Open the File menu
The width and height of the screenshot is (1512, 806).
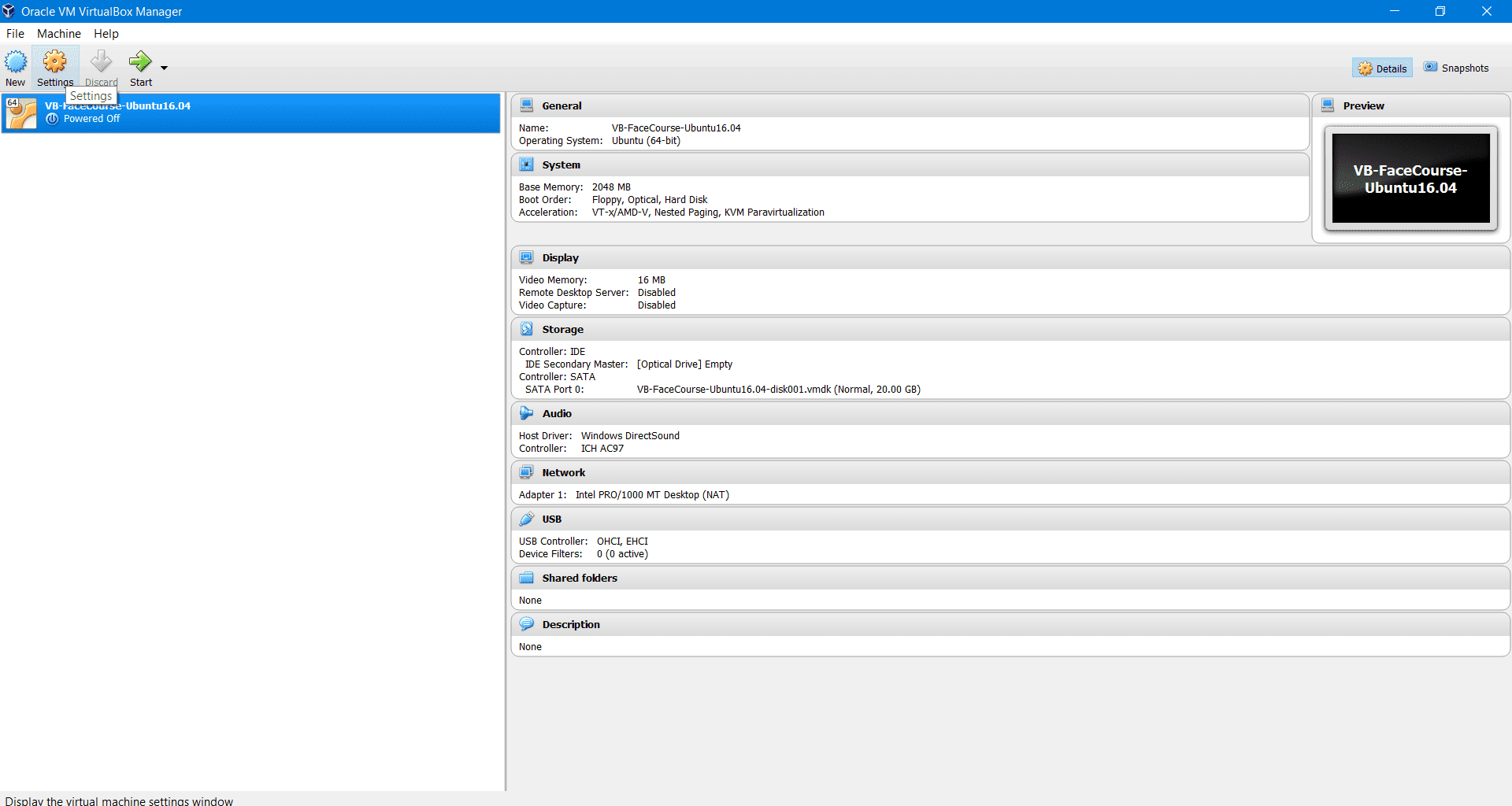[x=15, y=34]
